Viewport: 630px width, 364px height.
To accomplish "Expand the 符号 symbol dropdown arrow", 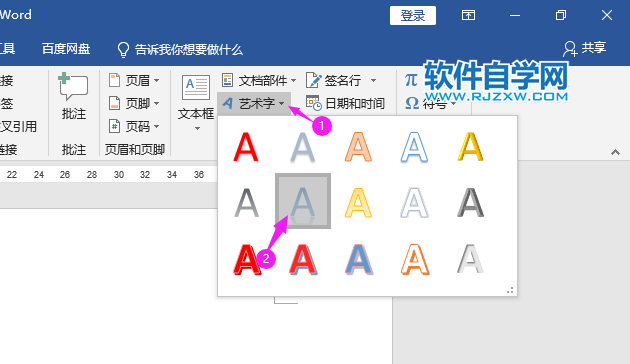I will tap(454, 104).
